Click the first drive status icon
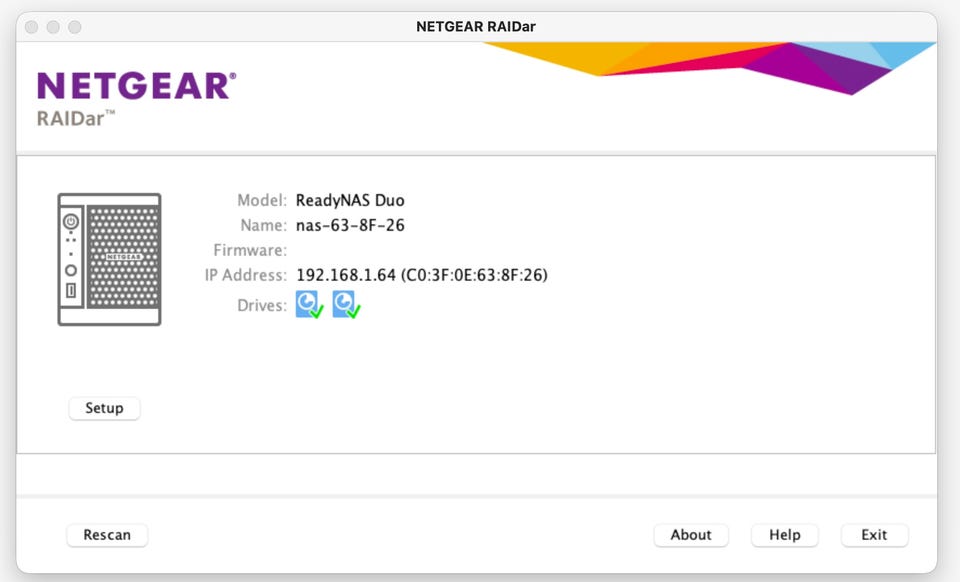This screenshot has width=960, height=582. 309,304
